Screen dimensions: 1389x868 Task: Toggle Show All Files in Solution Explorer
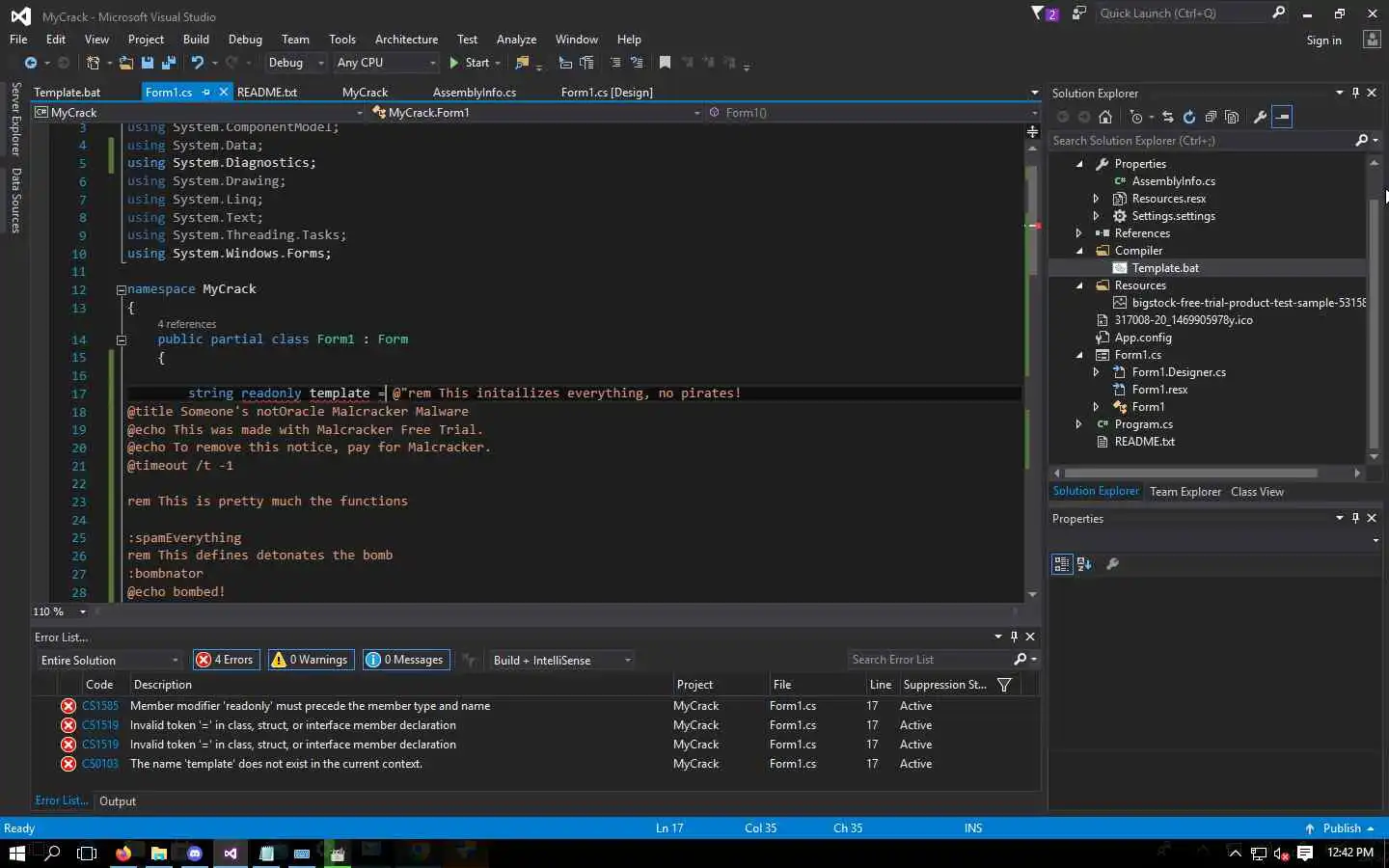tap(1232, 117)
